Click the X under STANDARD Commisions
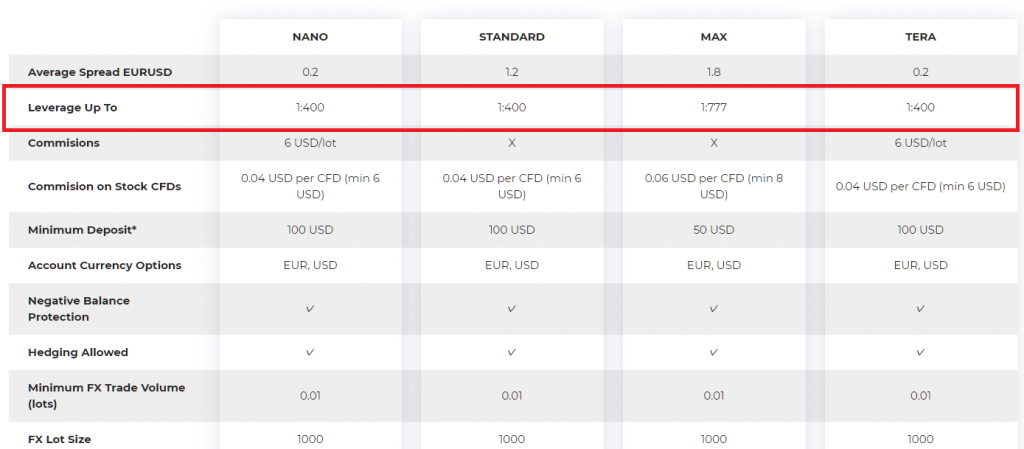 click(x=512, y=143)
